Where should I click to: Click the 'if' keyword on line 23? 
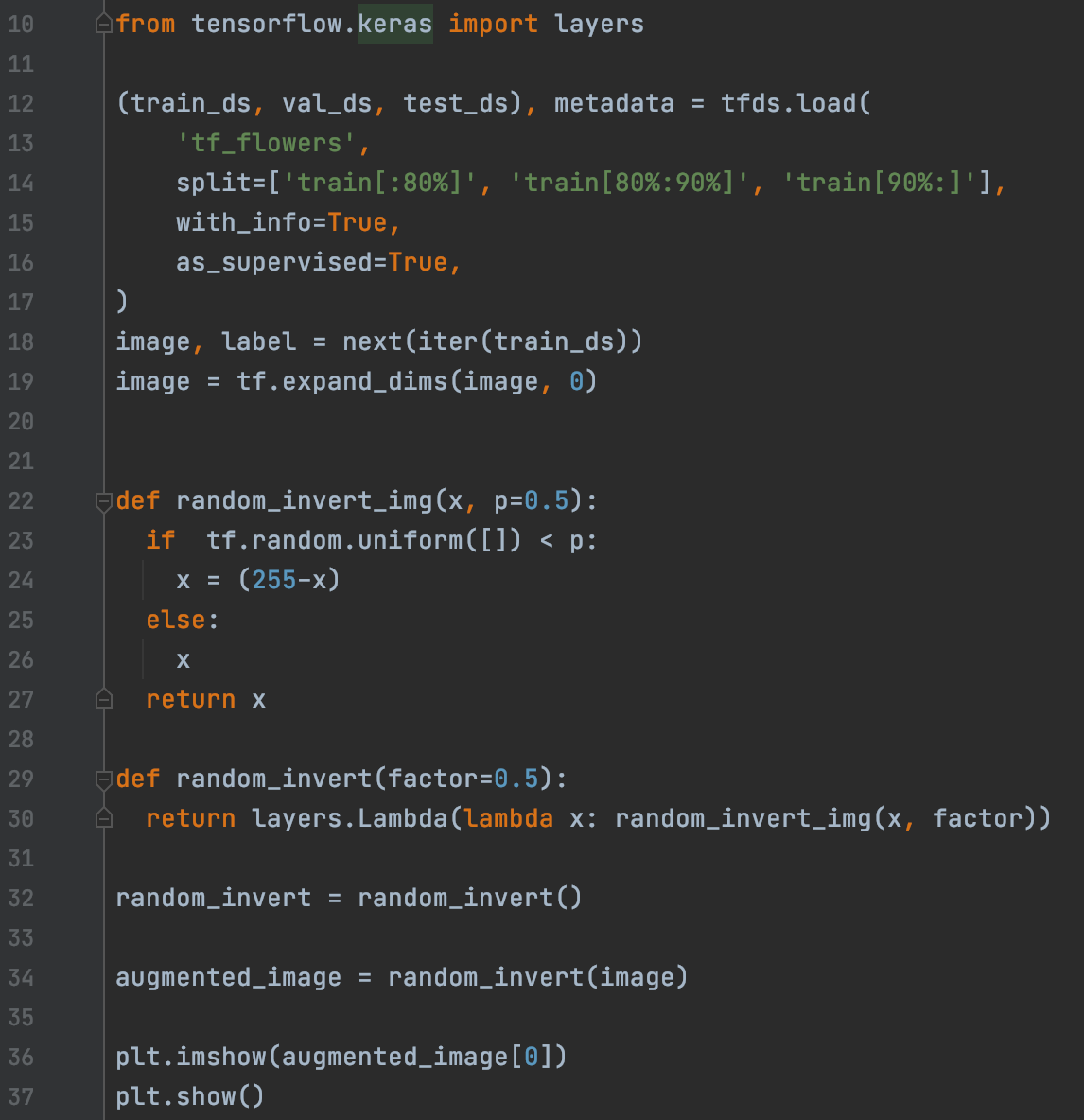point(161,540)
